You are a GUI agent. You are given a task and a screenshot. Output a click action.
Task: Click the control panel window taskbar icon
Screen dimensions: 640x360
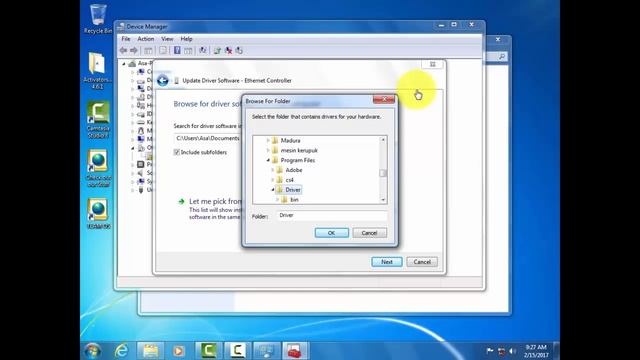(266, 351)
